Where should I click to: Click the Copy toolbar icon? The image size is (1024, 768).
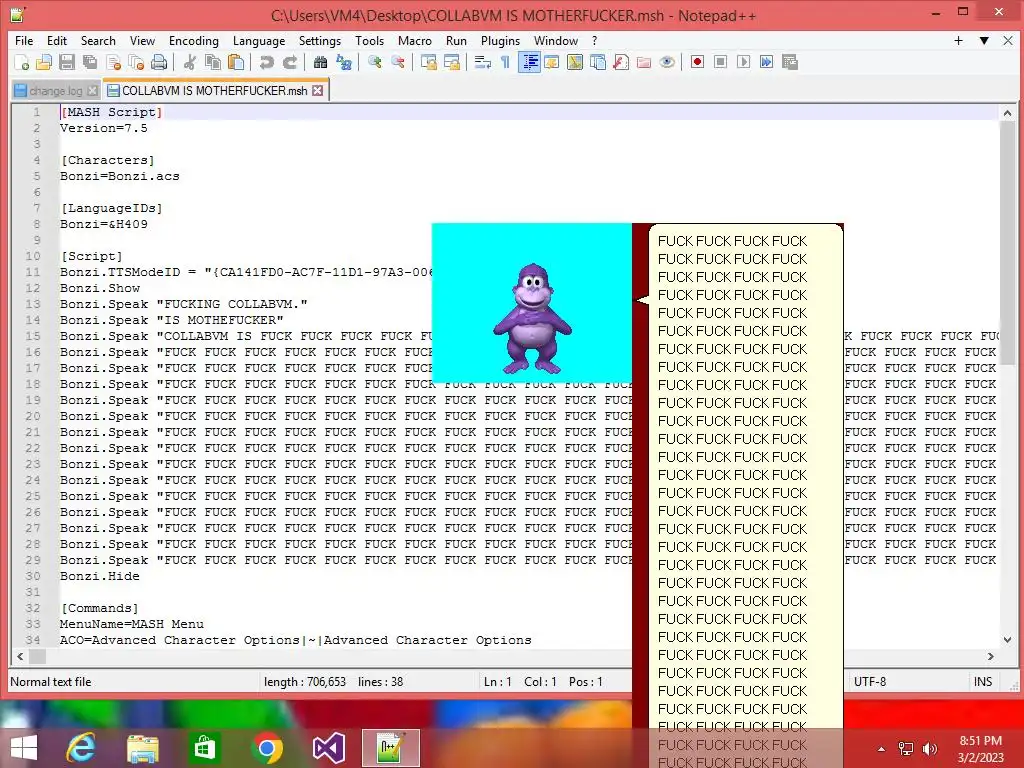coord(213,62)
